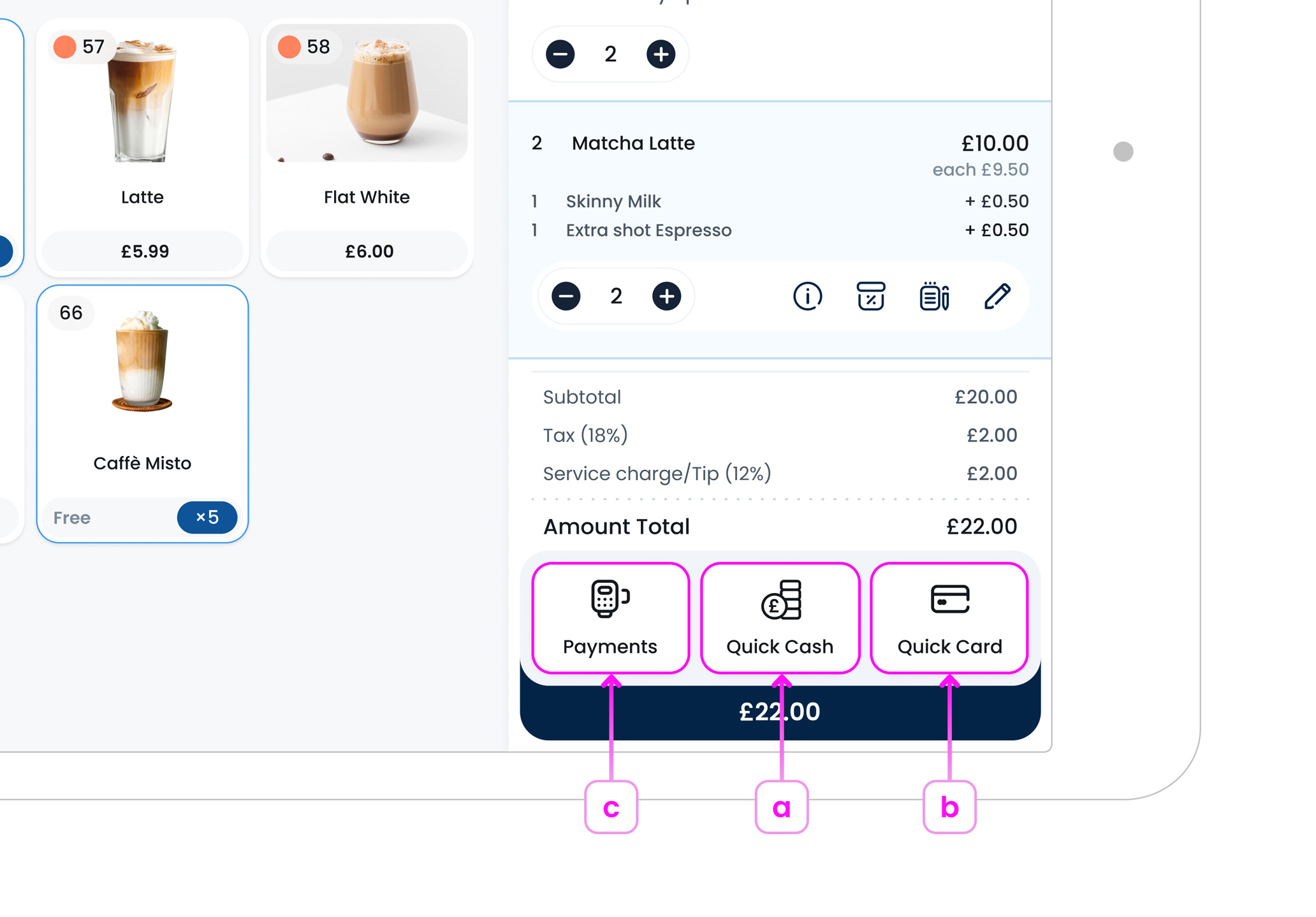Charge £22.00 using the total bar

pyautogui.click(x=780, y=712)
